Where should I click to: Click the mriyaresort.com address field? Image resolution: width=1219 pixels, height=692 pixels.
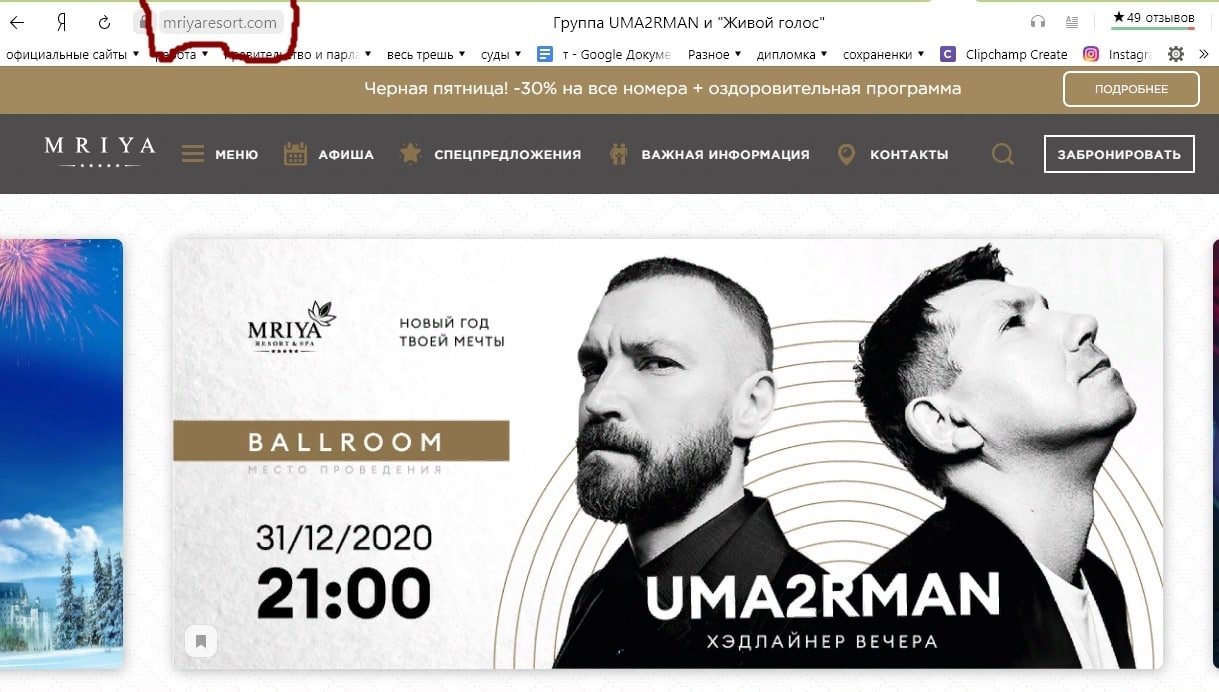coord(219,22)
